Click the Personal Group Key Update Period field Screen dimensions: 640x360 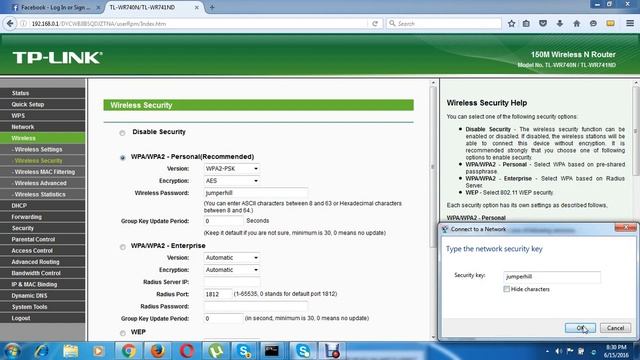click(223, 221)
